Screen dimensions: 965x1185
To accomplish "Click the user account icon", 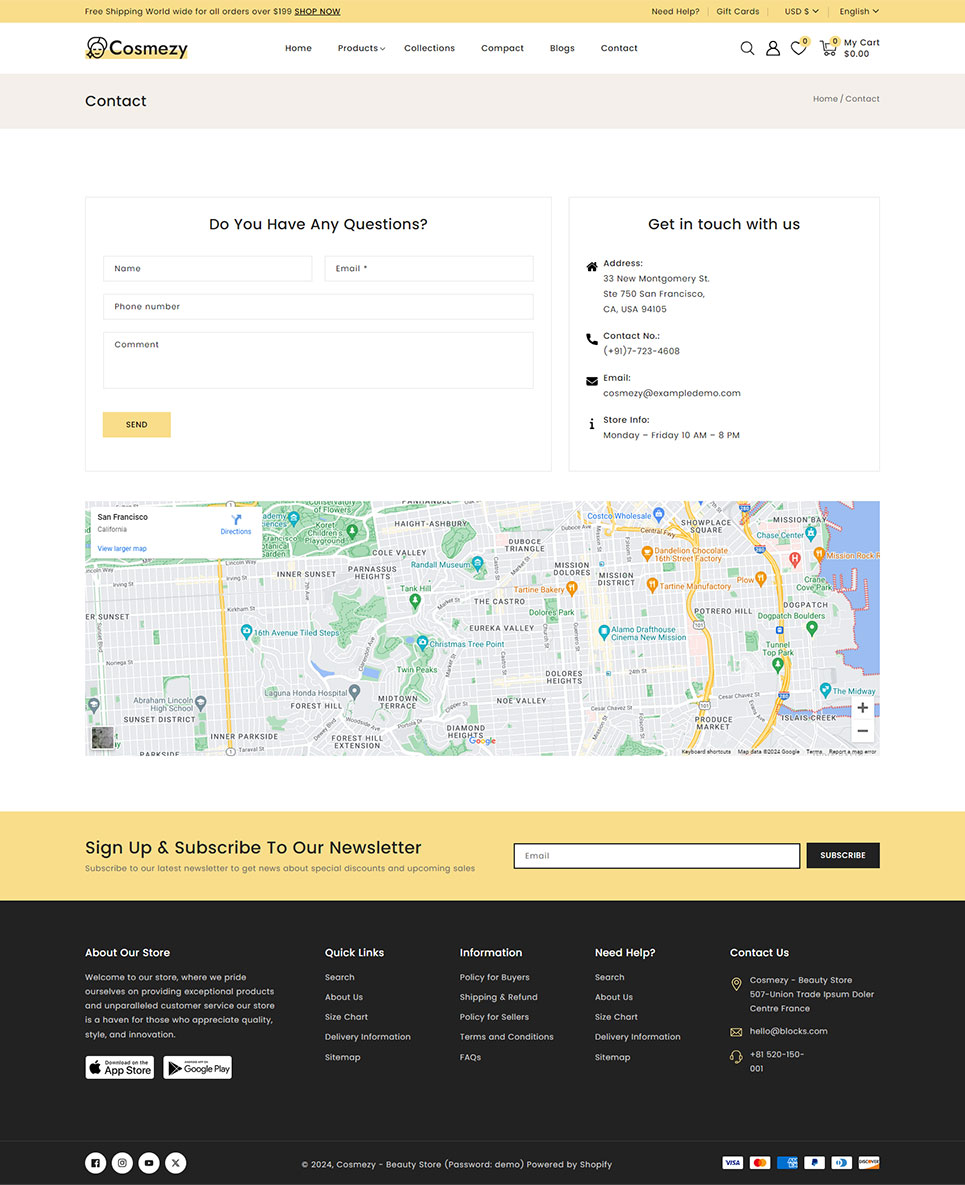I will pyautogui.click(x=773, y=48).
